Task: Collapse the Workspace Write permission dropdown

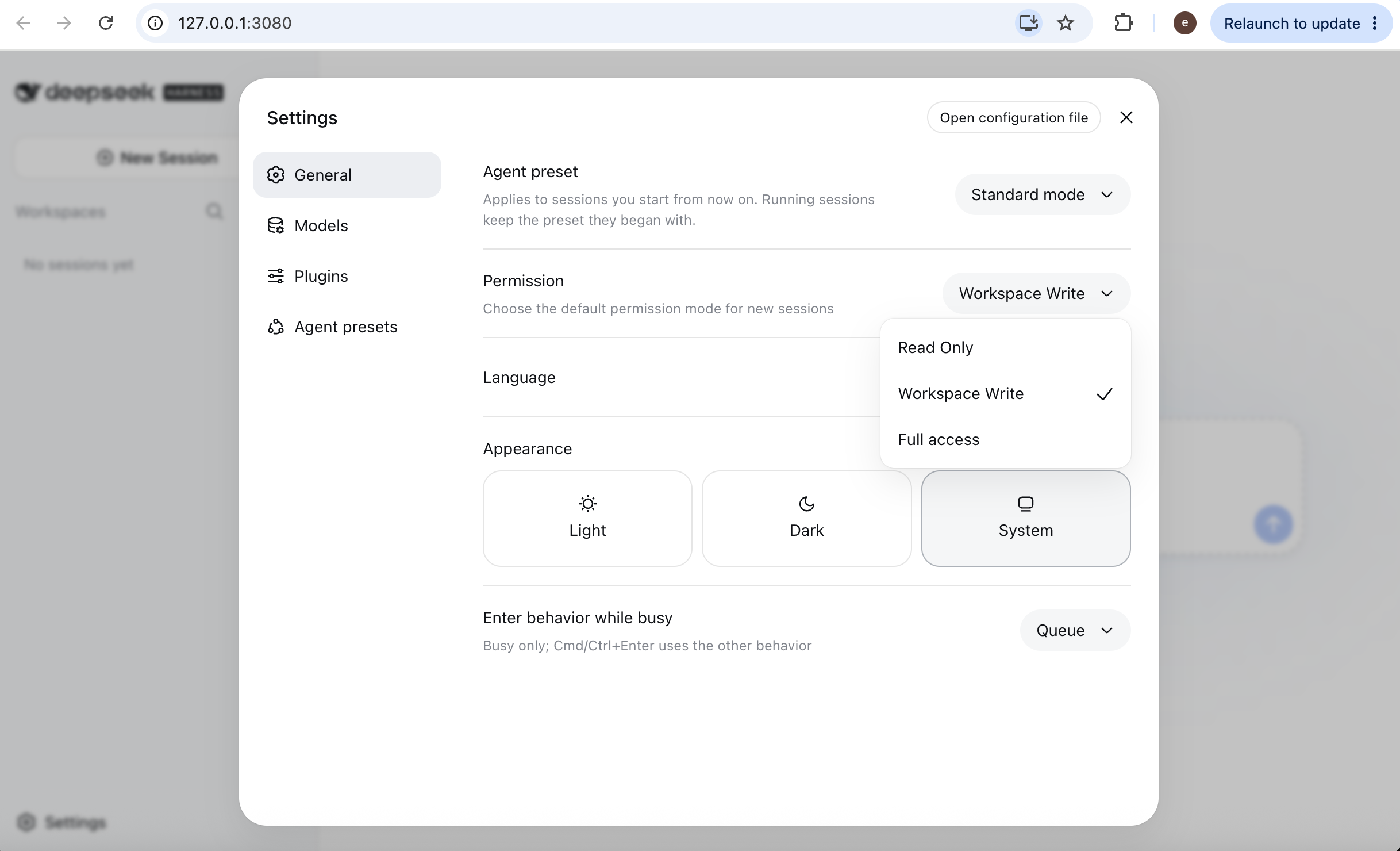Action: point(1036,293)
